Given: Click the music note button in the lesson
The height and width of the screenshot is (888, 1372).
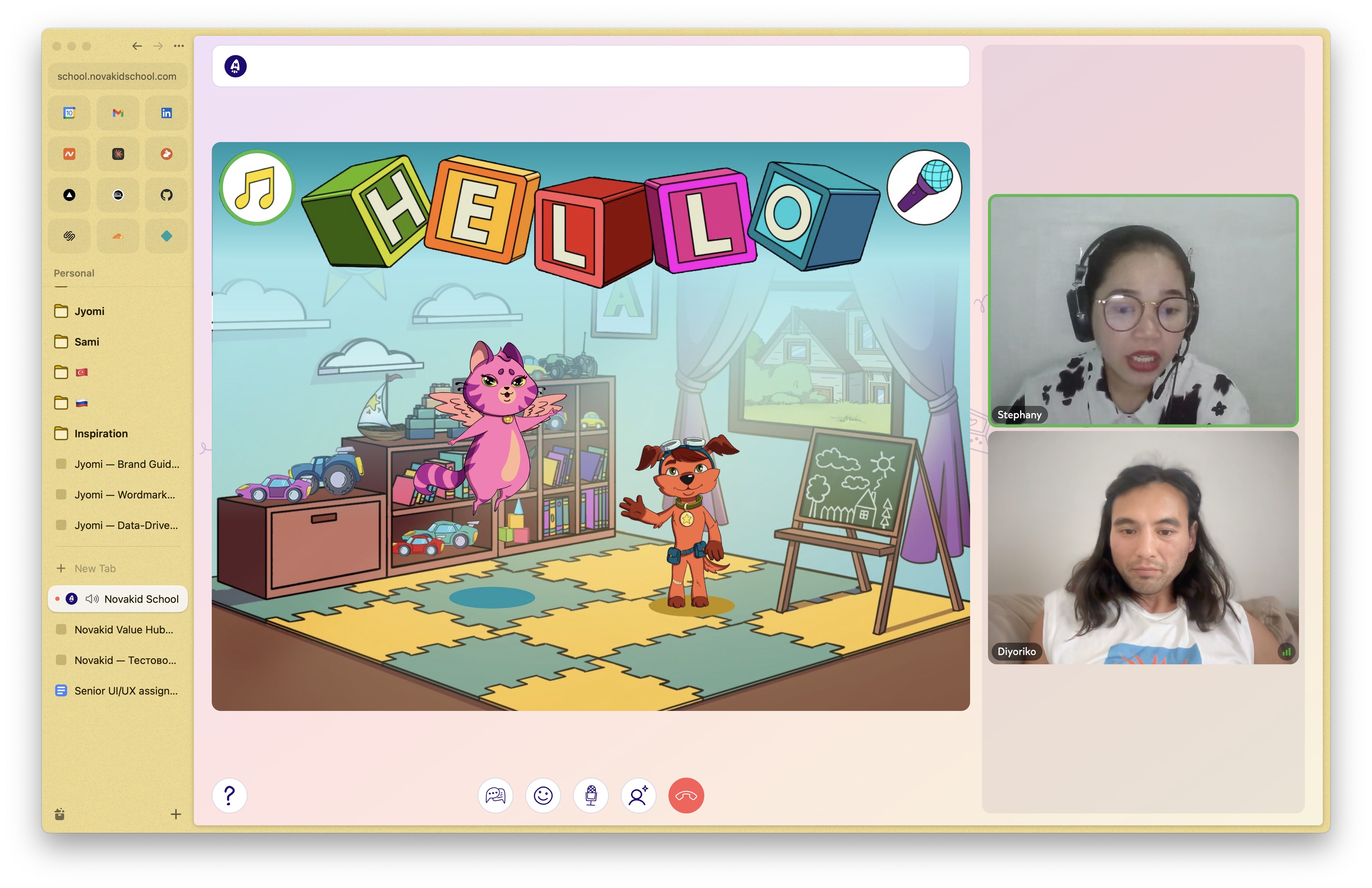Looking at the screenshot, I should [257, 188].
